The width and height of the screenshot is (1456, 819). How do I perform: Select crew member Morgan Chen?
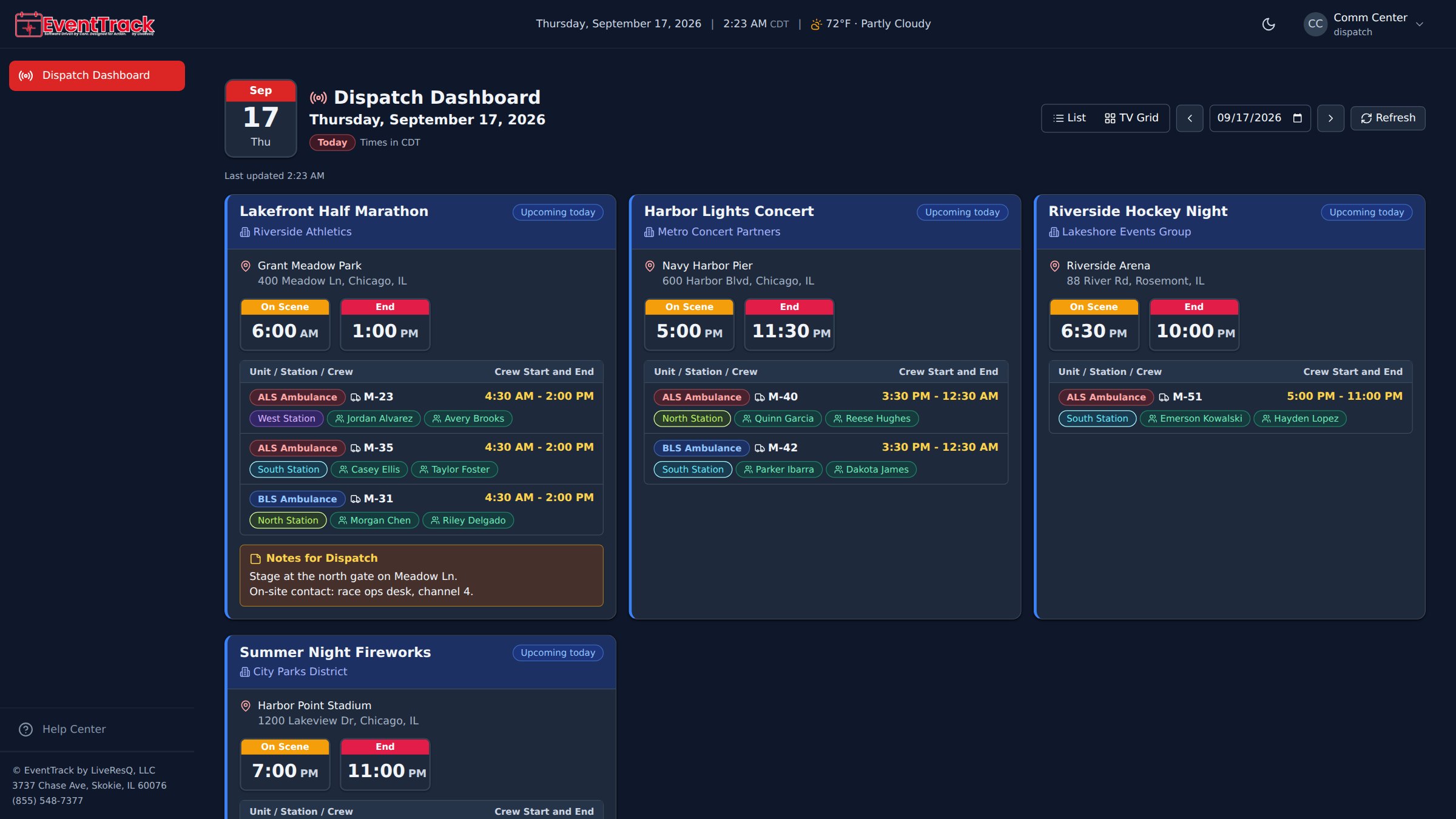(374, 521)
